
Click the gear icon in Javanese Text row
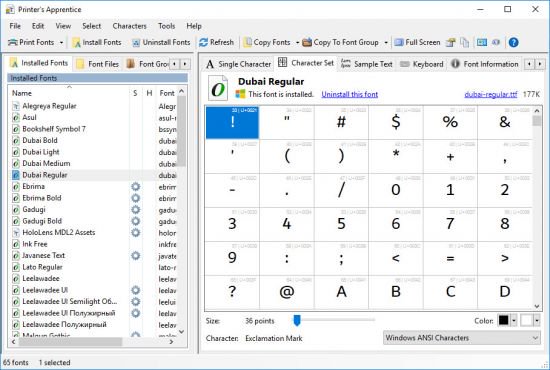(x=136, y=256)
